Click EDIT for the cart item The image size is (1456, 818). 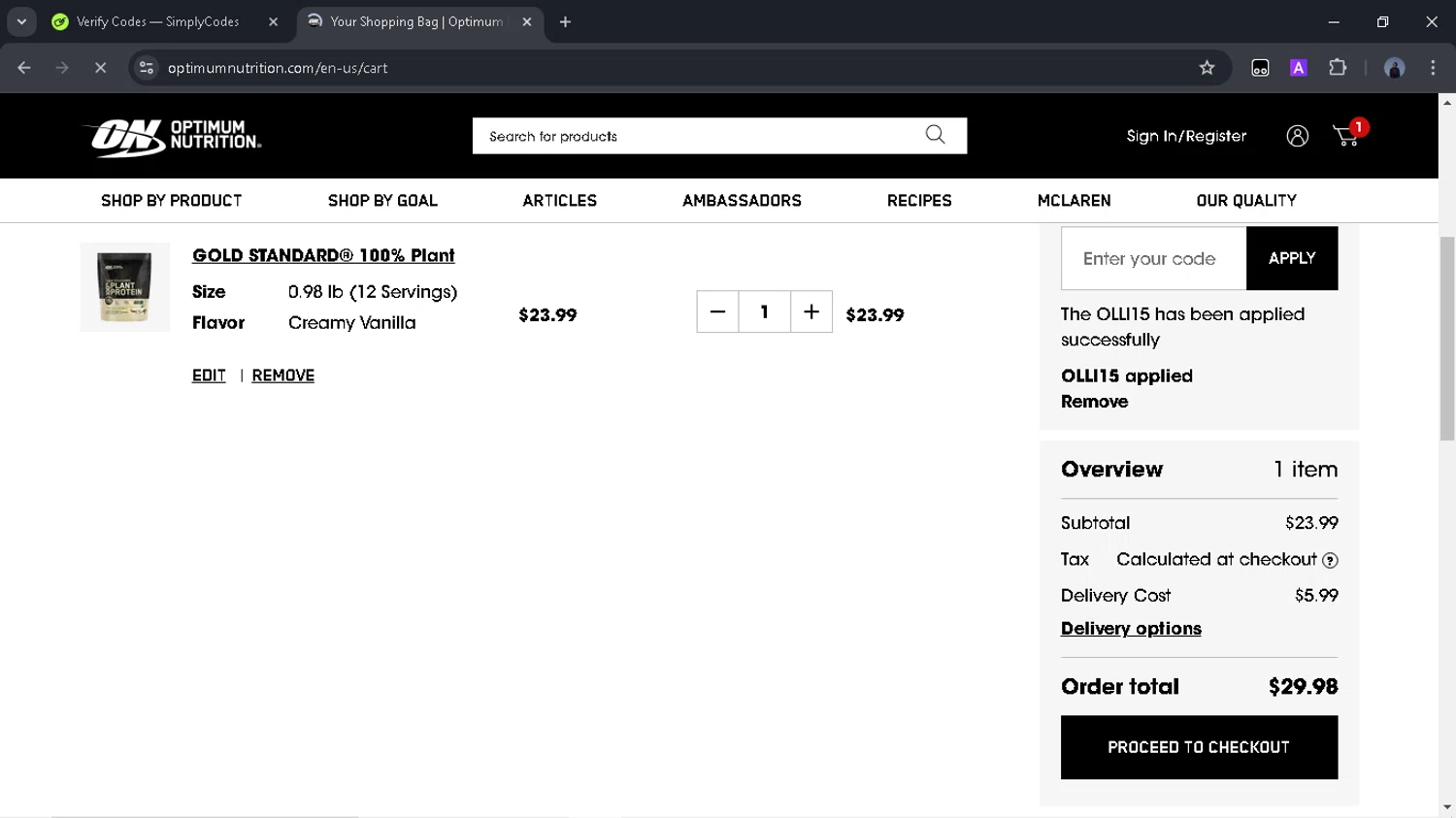209,376
